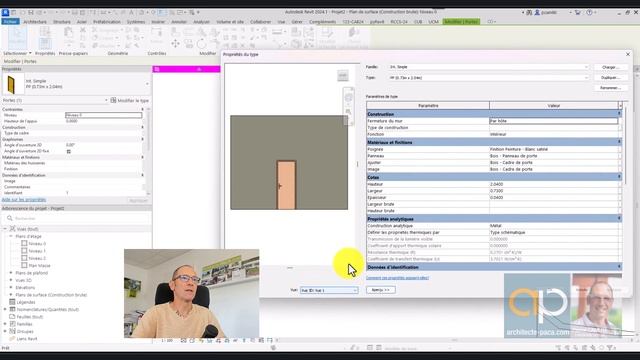Click the Modifier le type button
The height and width of the screenshot is (360, 640).
pyautogui.click(x=130, y=100)
